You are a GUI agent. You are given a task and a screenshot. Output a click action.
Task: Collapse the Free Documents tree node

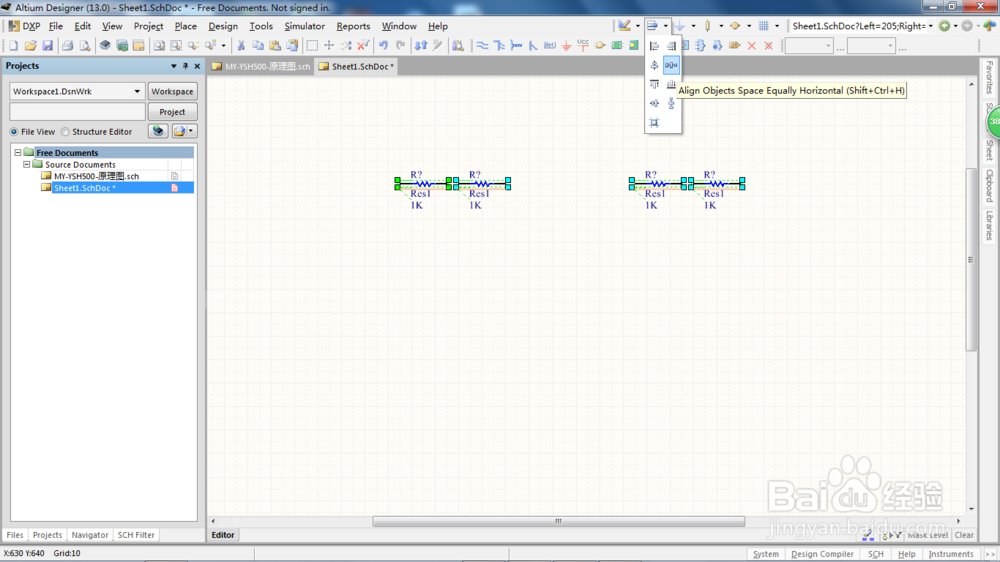(18, 152)
